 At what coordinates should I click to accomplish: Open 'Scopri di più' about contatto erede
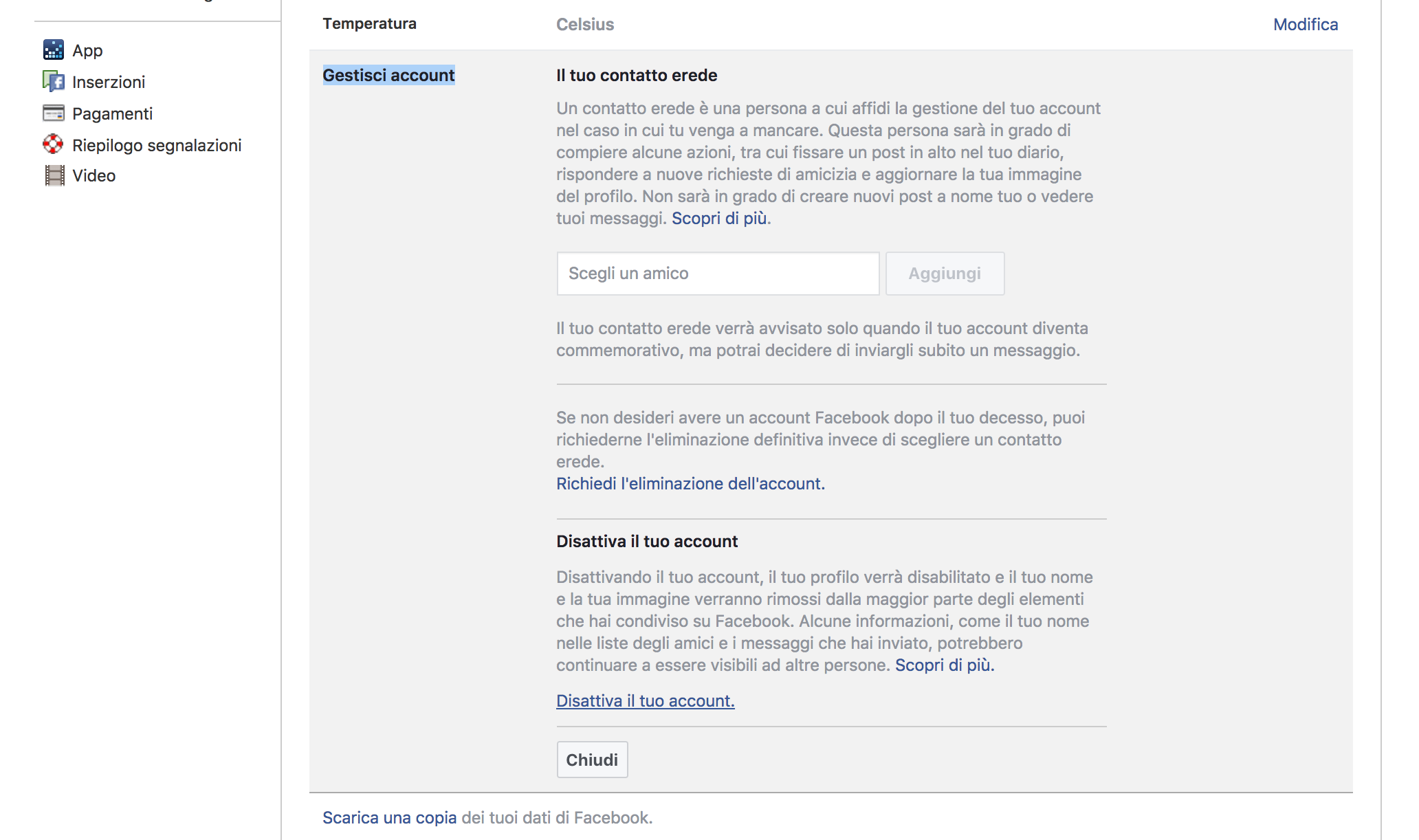click(719, 218)
